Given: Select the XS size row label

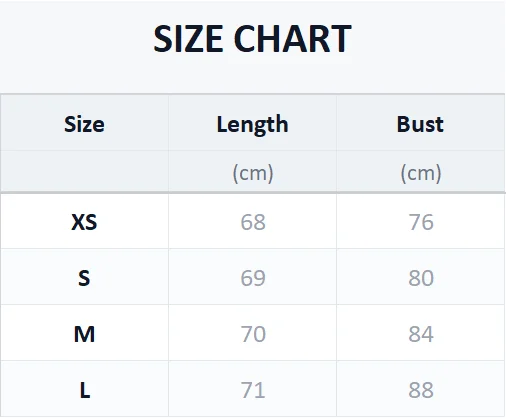Looking at the screenshot, I should (84, 222).
